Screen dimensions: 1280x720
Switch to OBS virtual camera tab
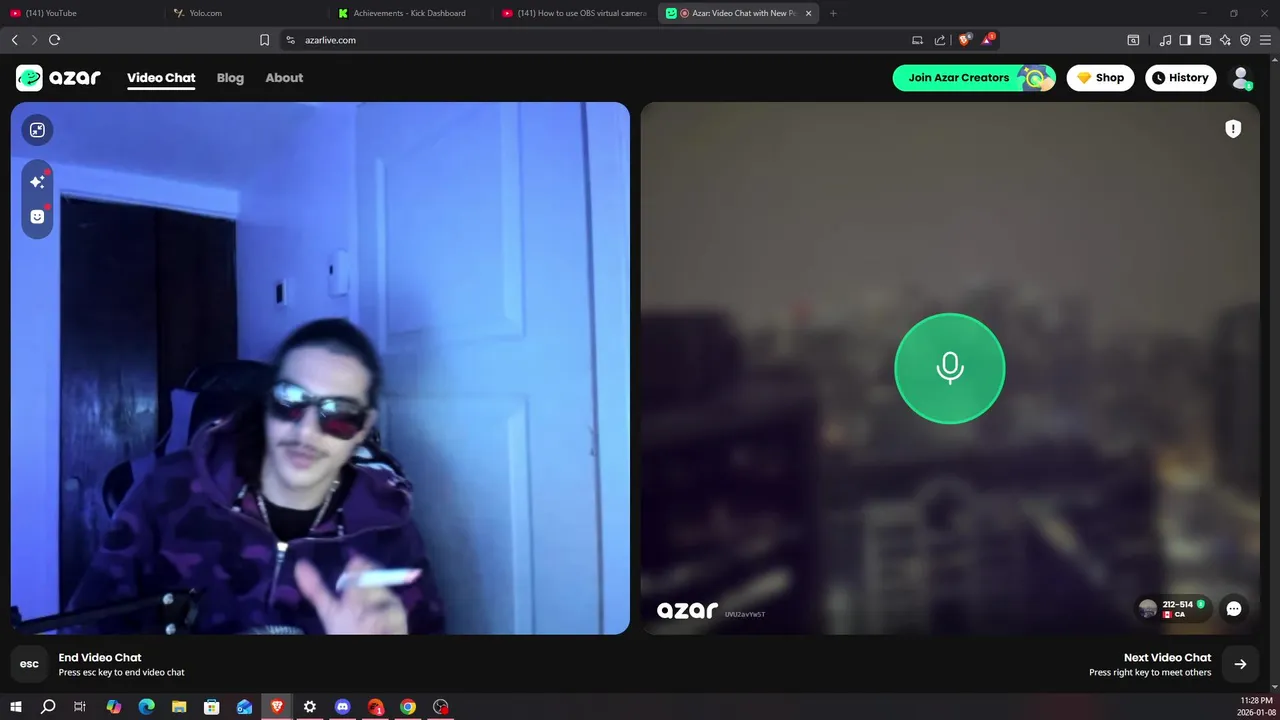pyautogui.click(x=573, y=13)
